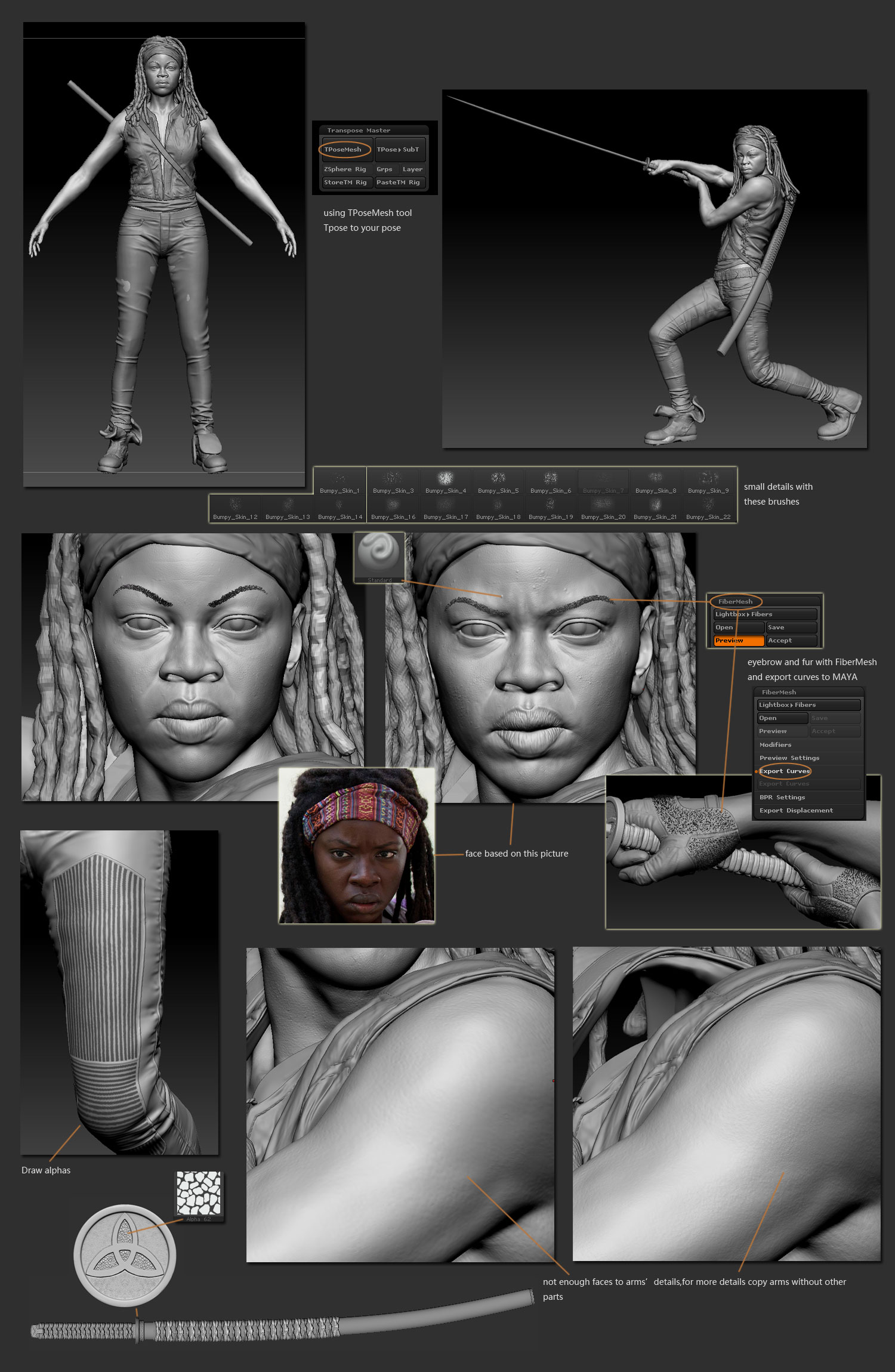Click Open above the orange Preview button
Image resolution: width=895 pixels, height=1372 pixels.
pyautogui.click(x=739, y=628)
